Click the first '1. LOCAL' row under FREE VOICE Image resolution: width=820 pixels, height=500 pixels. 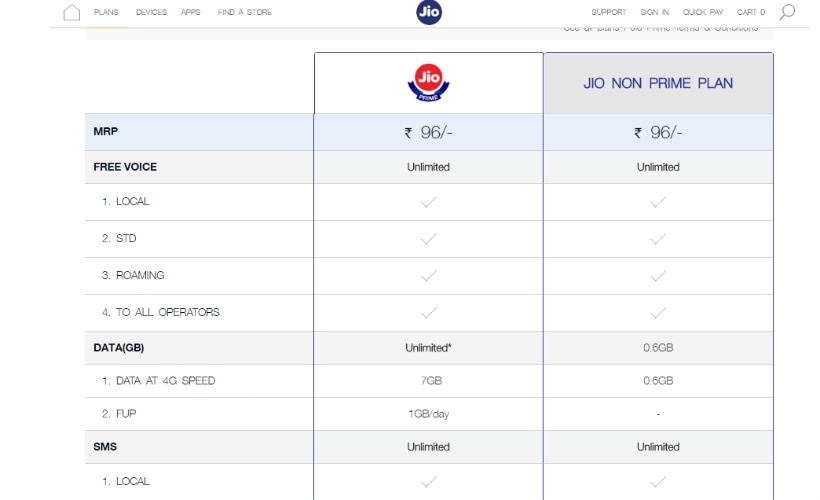(x=126, y=201)
